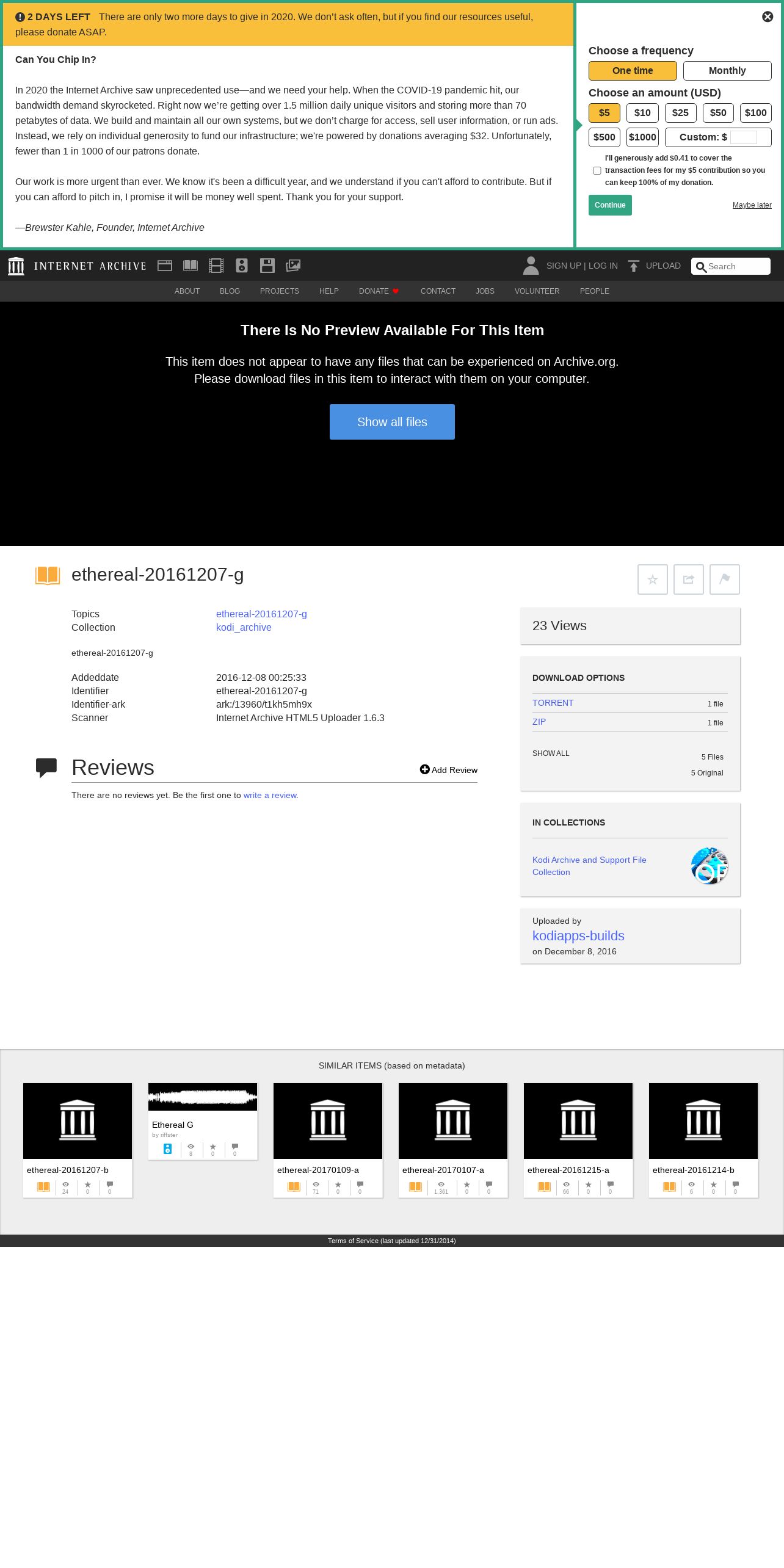Open the ethereal-20161207-g topic link
The image size is (784, 1568).
pyautogui.click(x=261, y=614)
